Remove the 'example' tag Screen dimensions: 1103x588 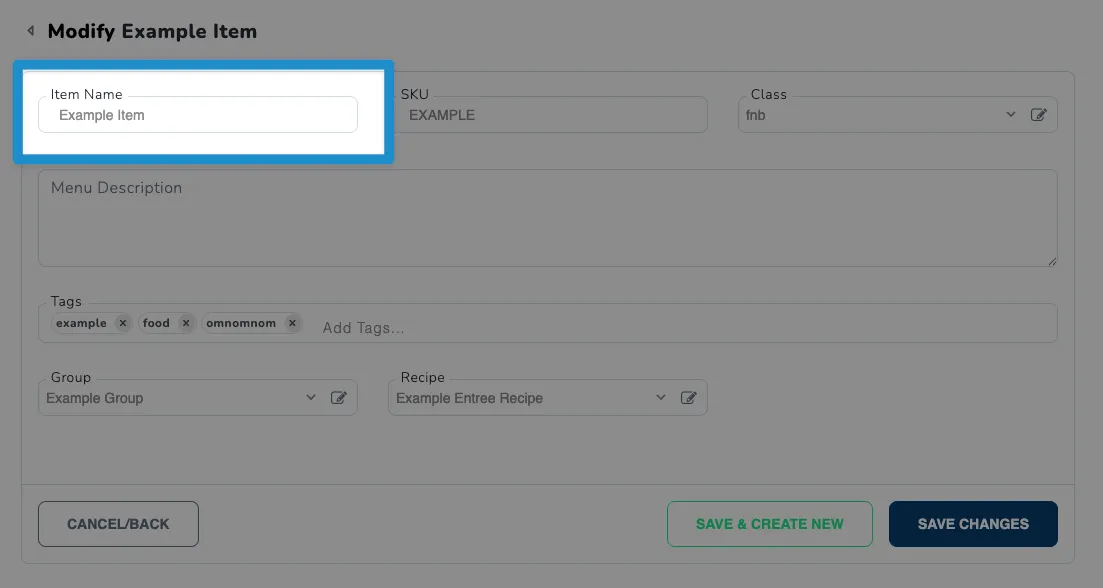122,323
